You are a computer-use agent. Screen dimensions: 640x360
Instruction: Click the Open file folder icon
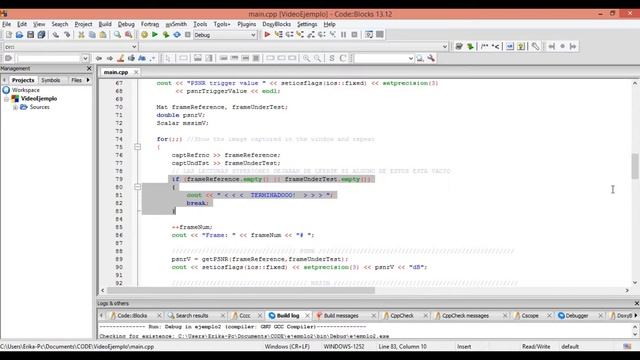pyautogui.click(x=19, y=35)
